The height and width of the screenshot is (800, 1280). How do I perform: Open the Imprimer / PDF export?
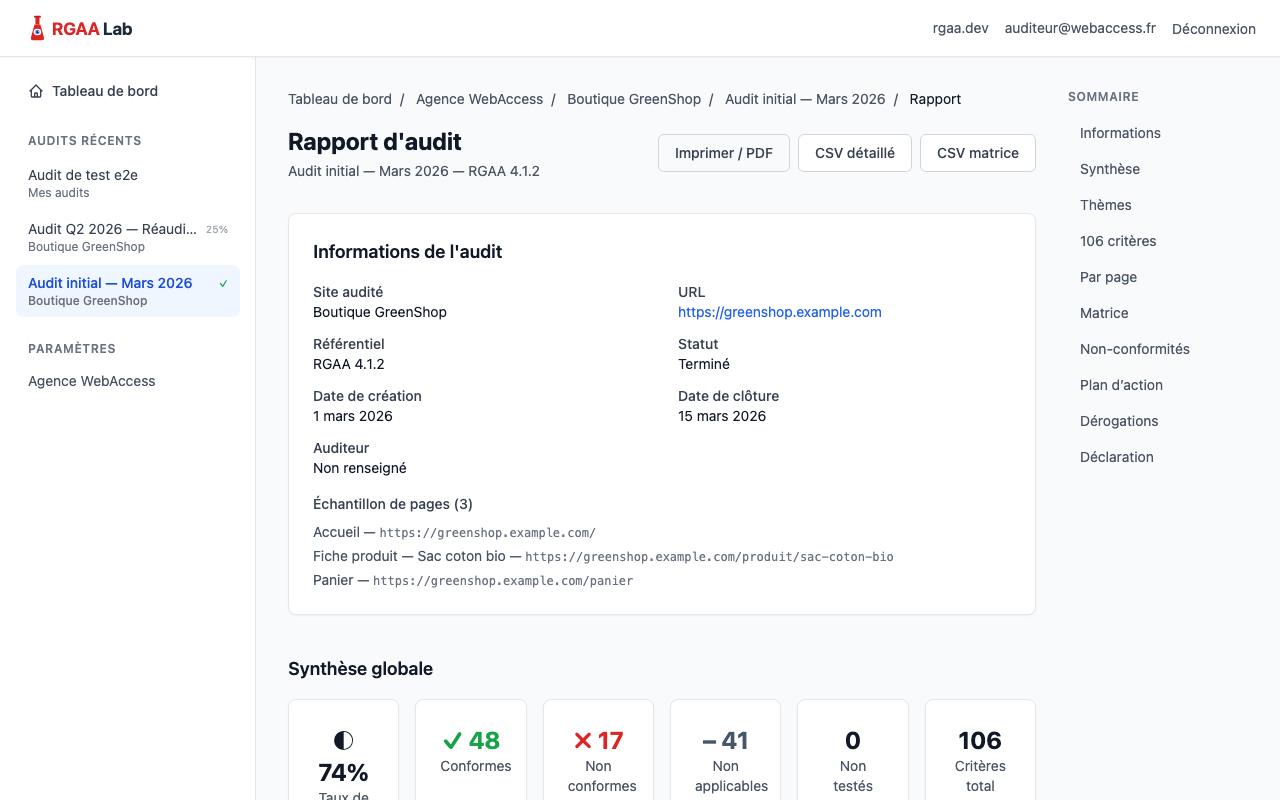[x=723, y=152]
